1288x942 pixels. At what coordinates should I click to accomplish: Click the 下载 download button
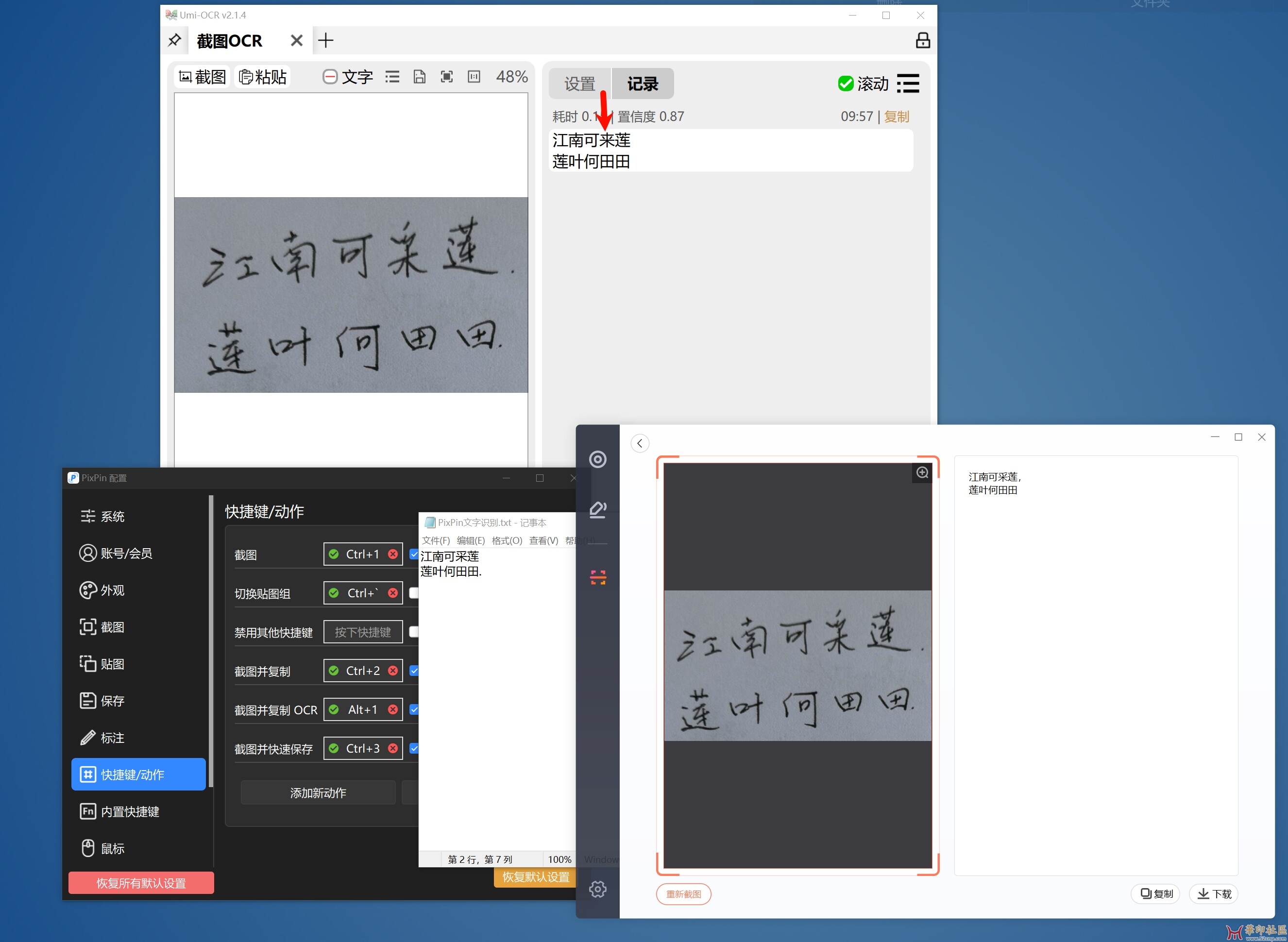pos(1214,893)
